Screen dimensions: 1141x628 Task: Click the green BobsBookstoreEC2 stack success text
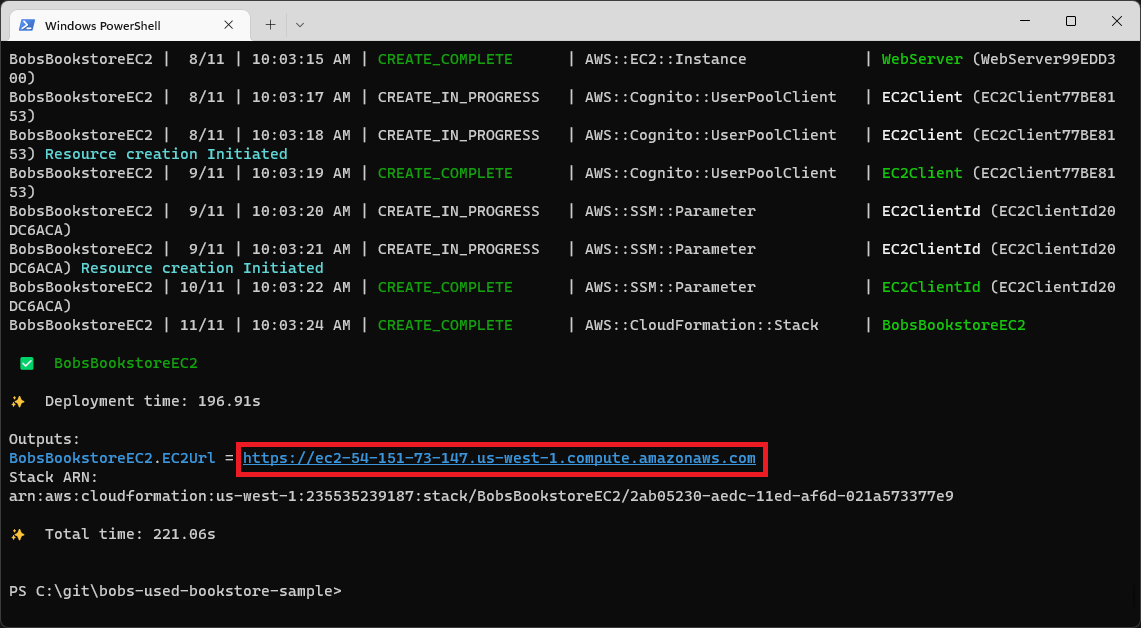[x=126, y=363]
